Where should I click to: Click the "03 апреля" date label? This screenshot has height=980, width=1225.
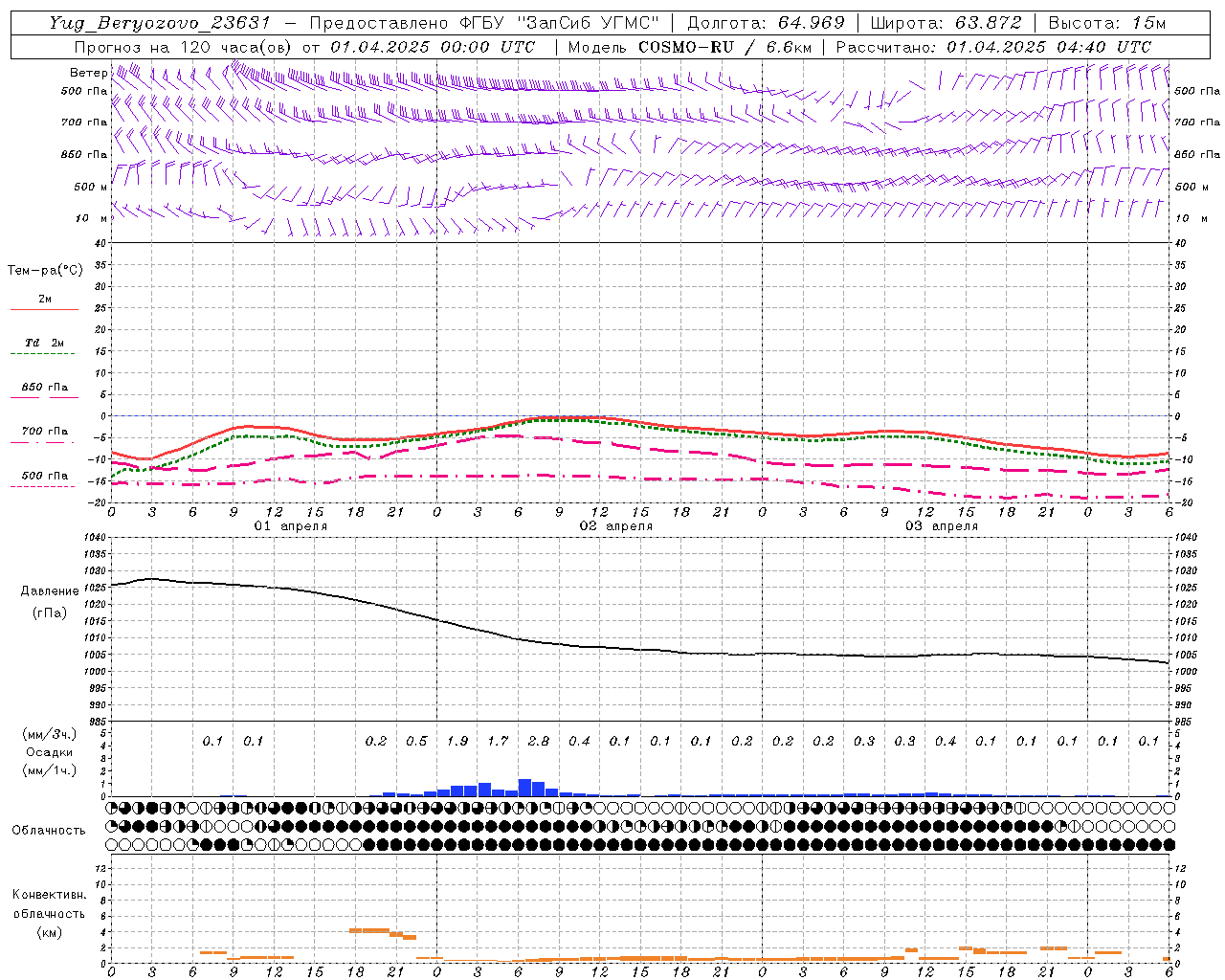click(x=942, y=526)
